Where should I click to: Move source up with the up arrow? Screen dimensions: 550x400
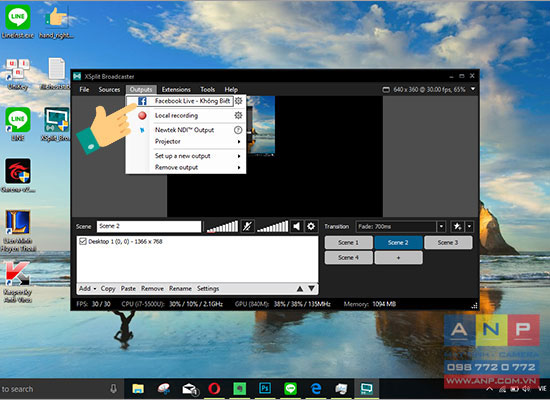[x=300, y=288]
